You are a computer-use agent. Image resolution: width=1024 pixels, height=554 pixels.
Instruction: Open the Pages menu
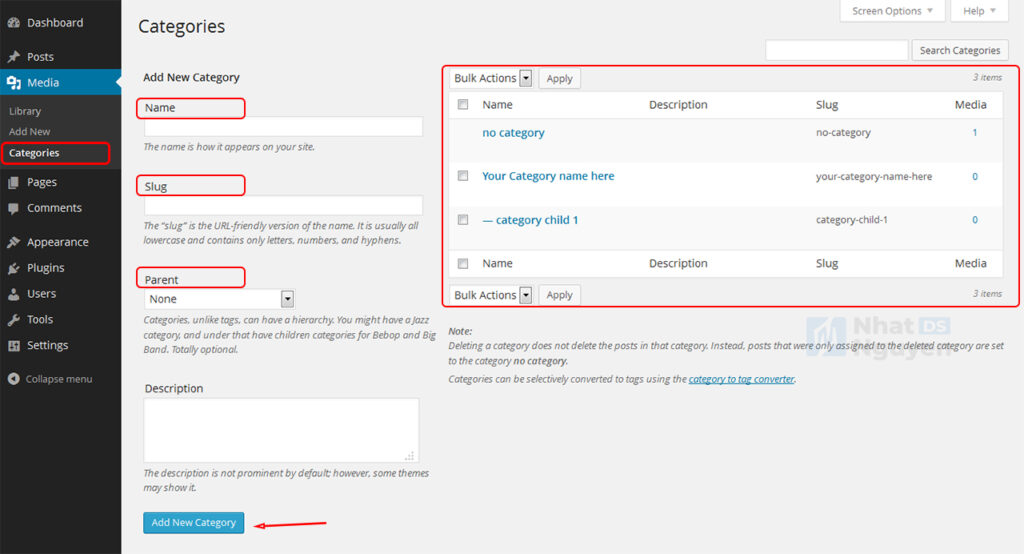click(x=42, y=182)
